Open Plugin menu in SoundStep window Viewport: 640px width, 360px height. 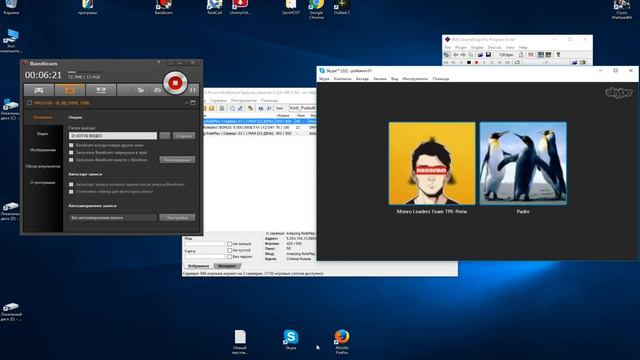click(461, 48)
